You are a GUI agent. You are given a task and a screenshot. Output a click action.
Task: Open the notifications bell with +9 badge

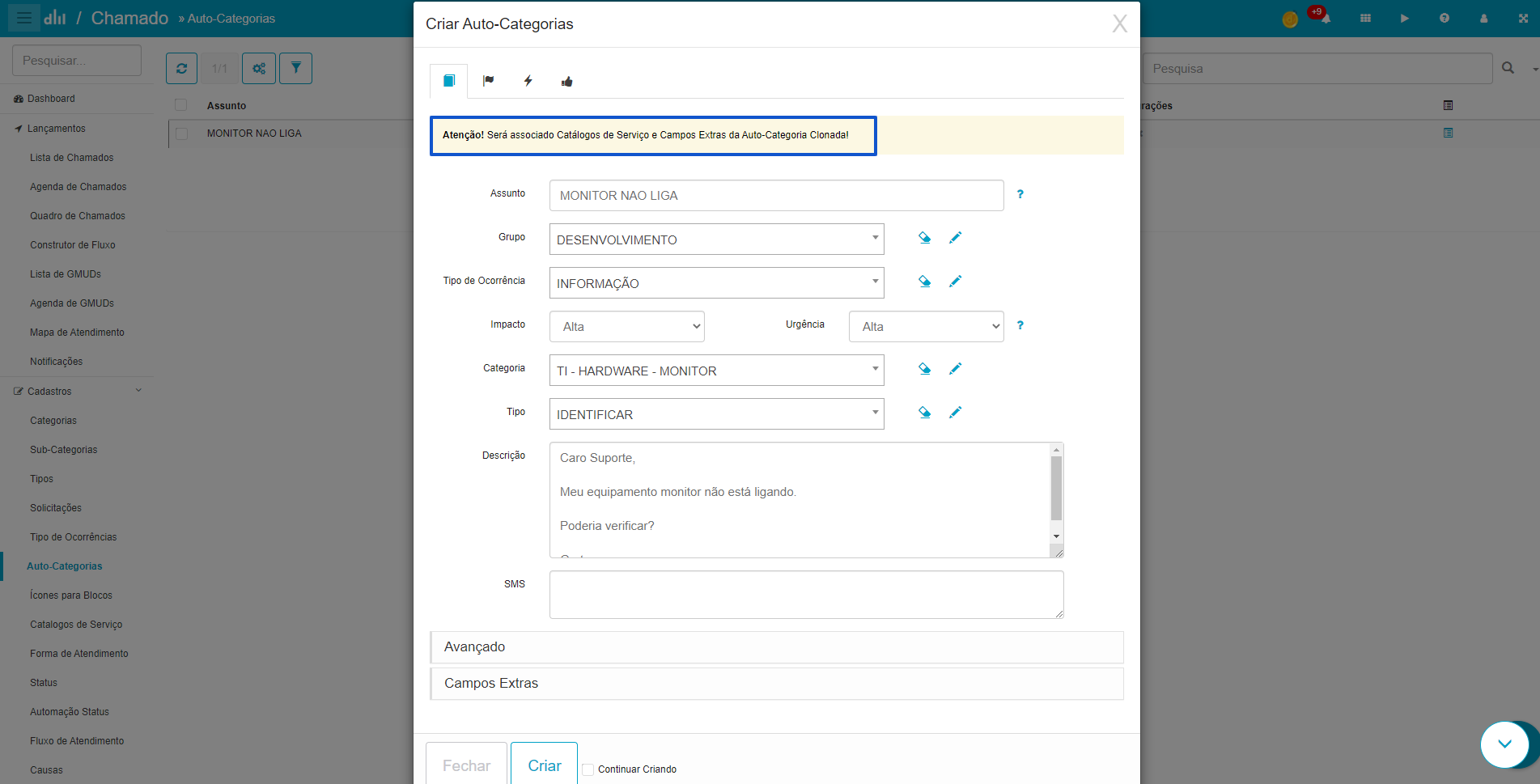1324,17
